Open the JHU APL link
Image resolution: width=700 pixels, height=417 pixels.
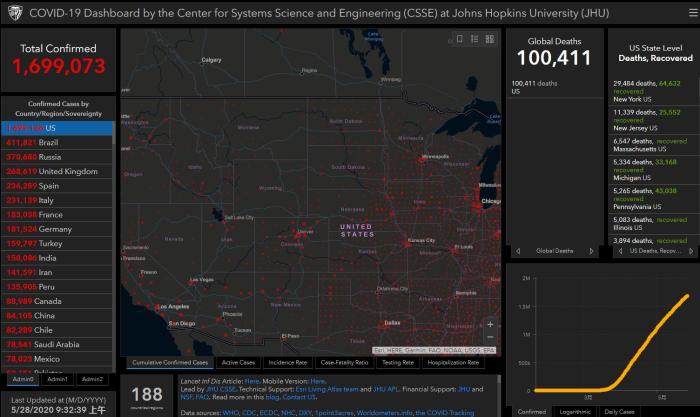coord(386,389)
